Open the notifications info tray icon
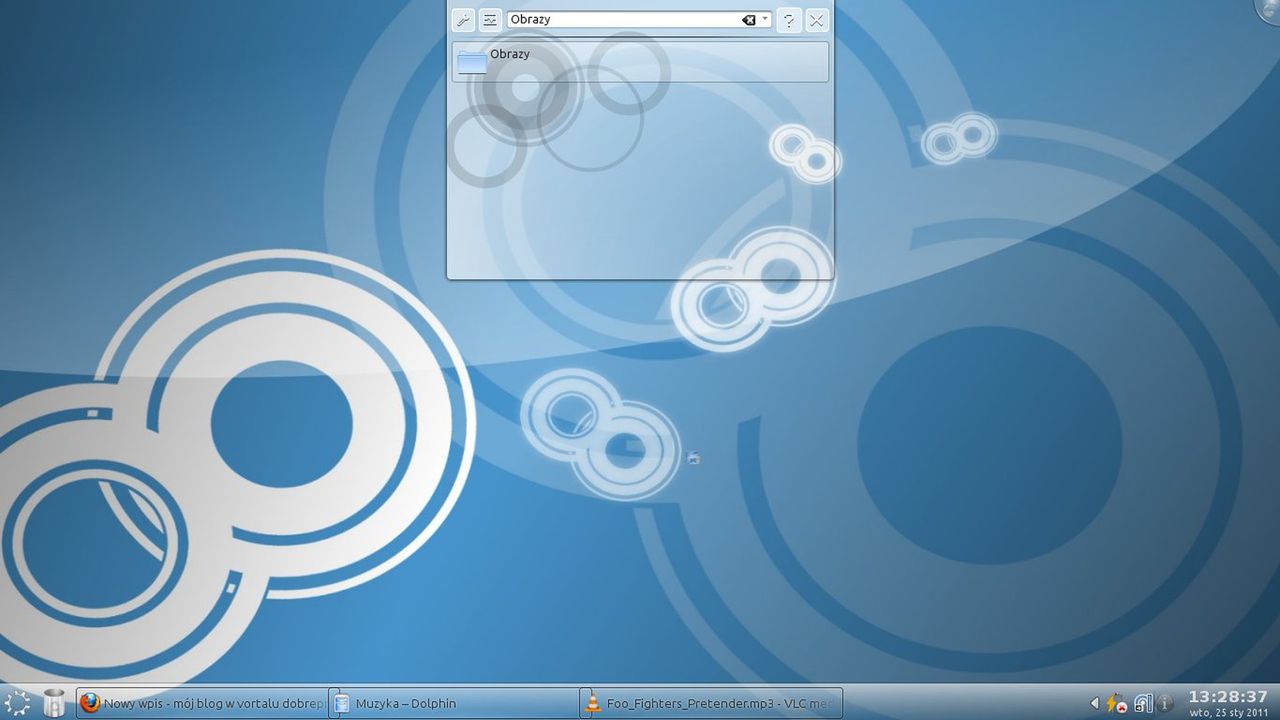The height and width of the screenshot is (720, 1280). (1165, 704)
